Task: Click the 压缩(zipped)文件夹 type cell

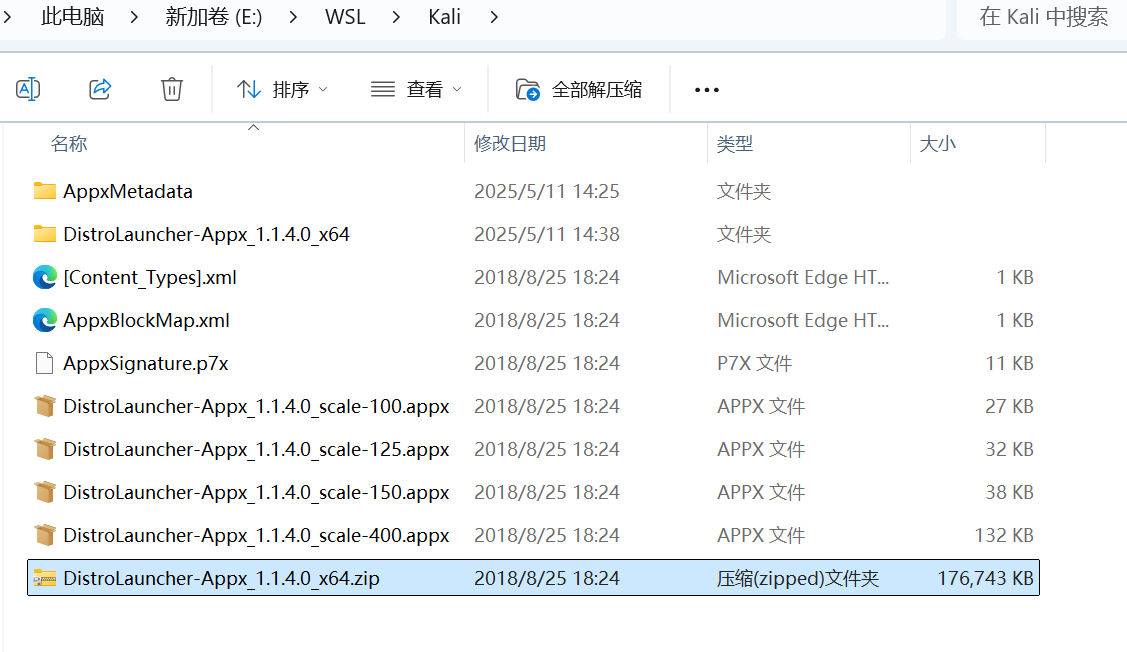Action: coord(798,578)
